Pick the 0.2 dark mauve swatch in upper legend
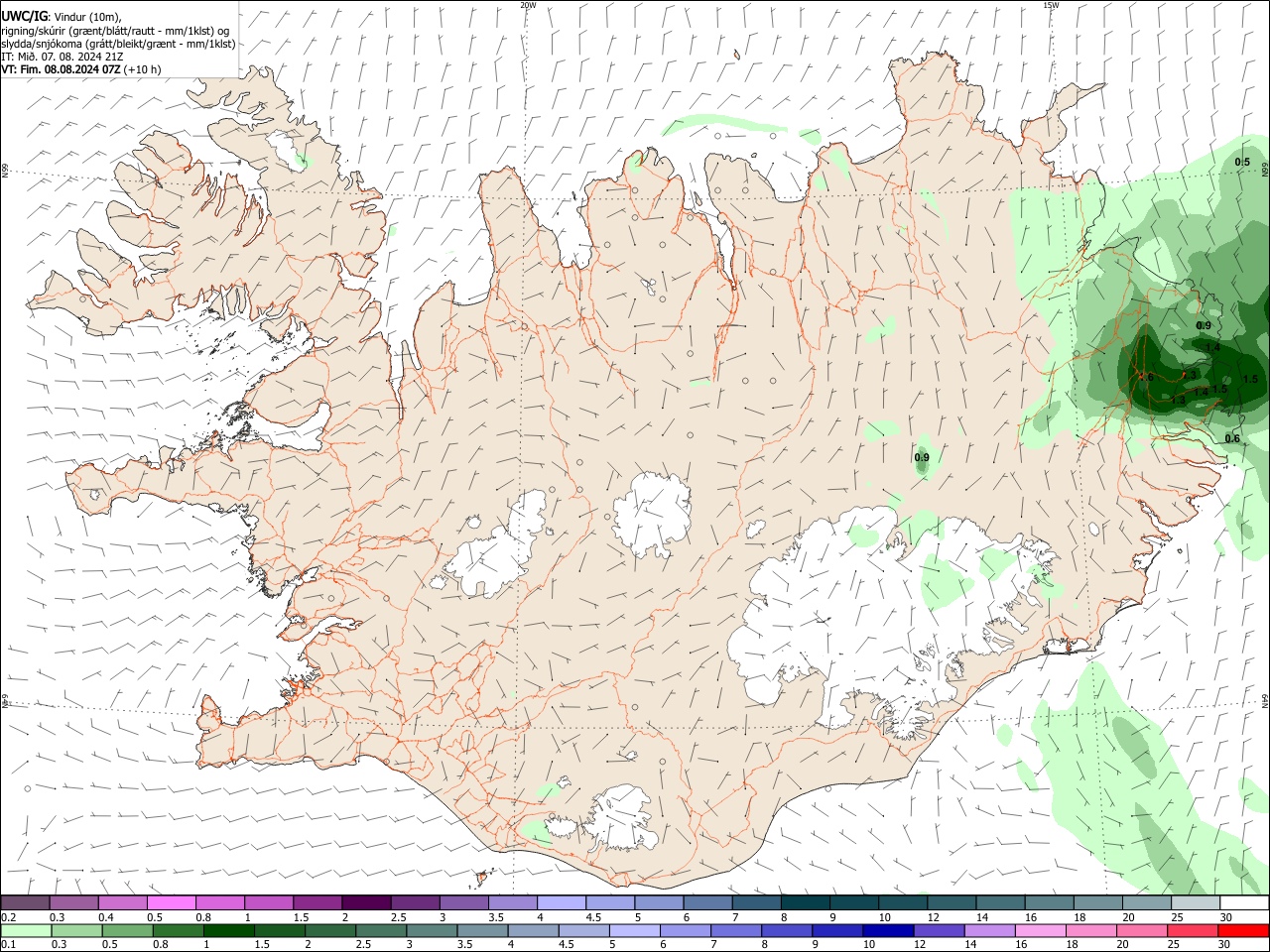The height and width of the screenshot is (952, 1270). [x=25, y=902]
